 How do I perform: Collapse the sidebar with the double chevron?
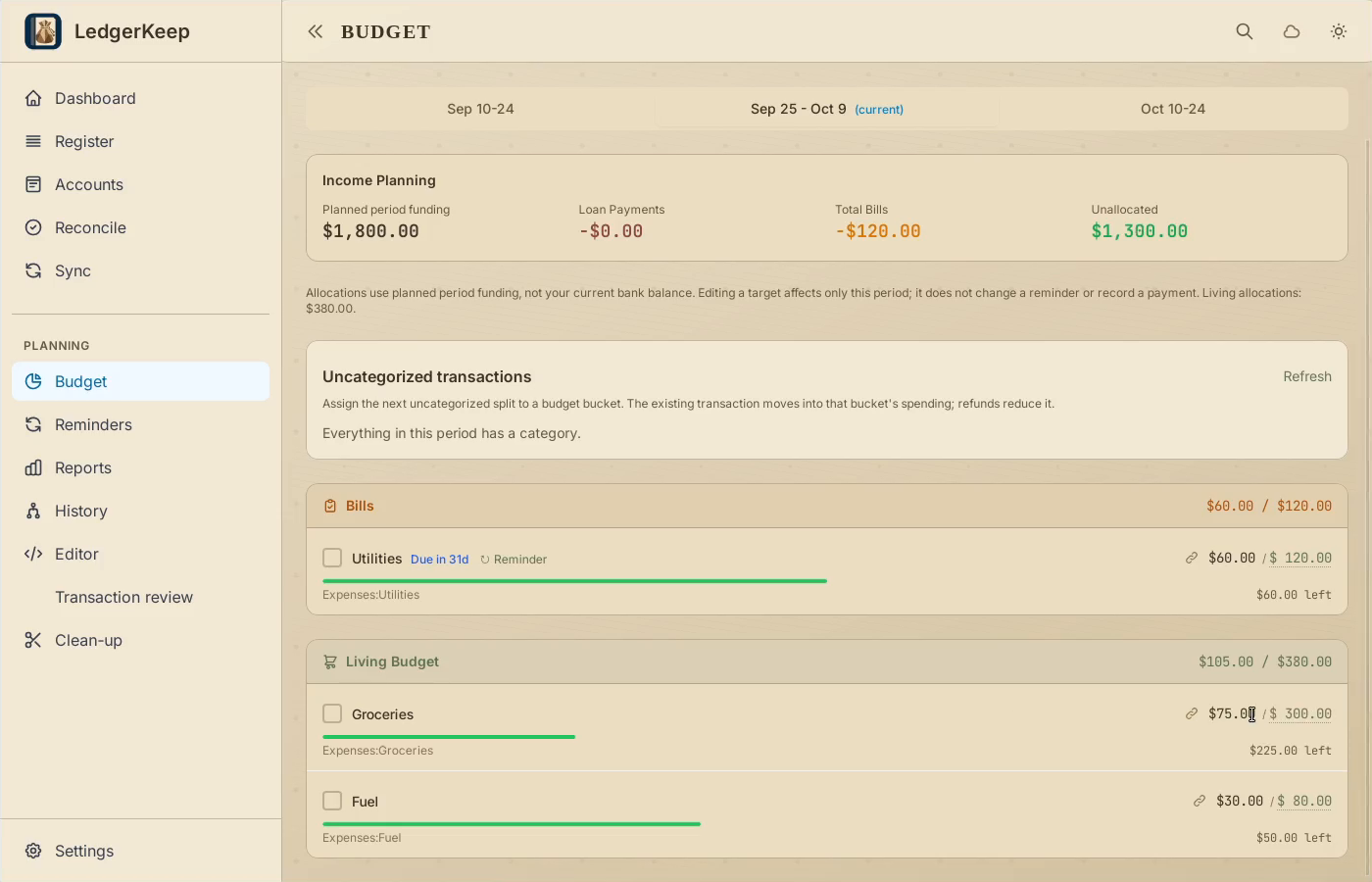(316, 31)
